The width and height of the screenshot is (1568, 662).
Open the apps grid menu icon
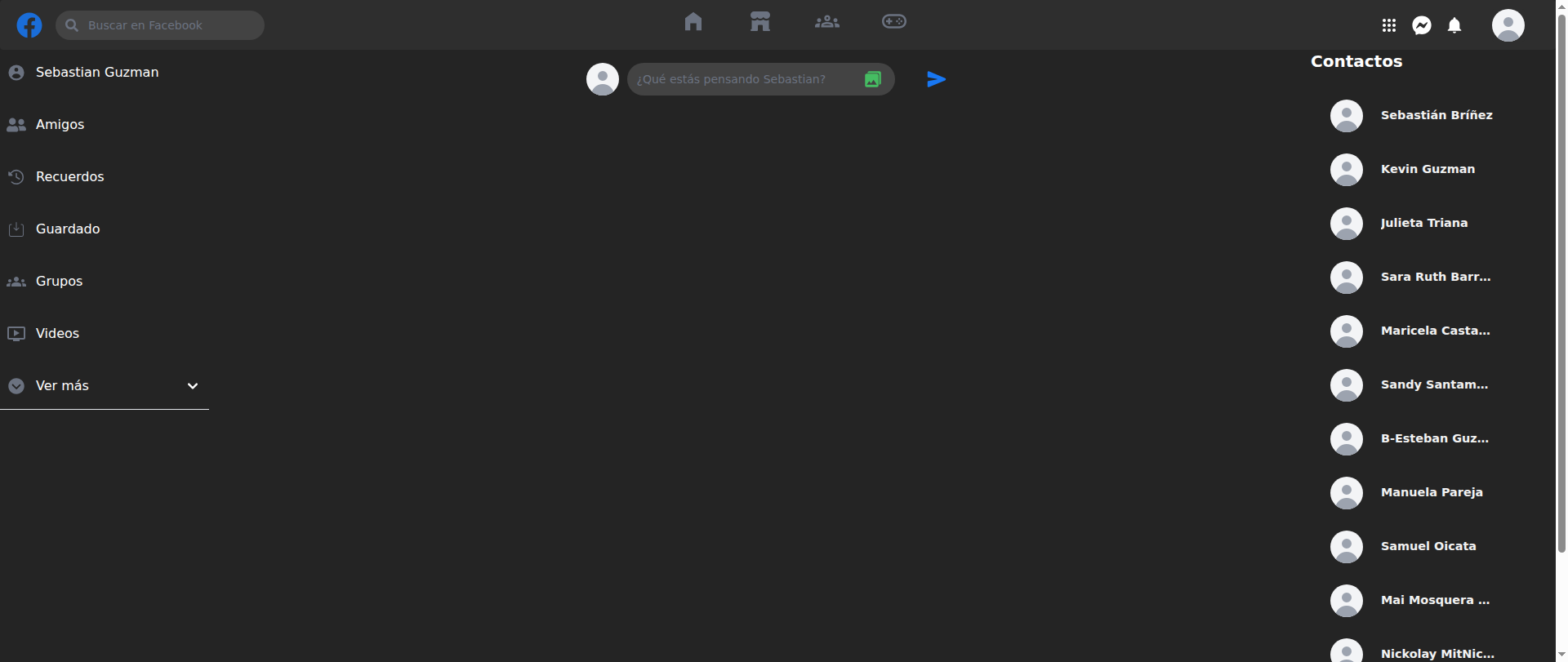(1389, 25)
